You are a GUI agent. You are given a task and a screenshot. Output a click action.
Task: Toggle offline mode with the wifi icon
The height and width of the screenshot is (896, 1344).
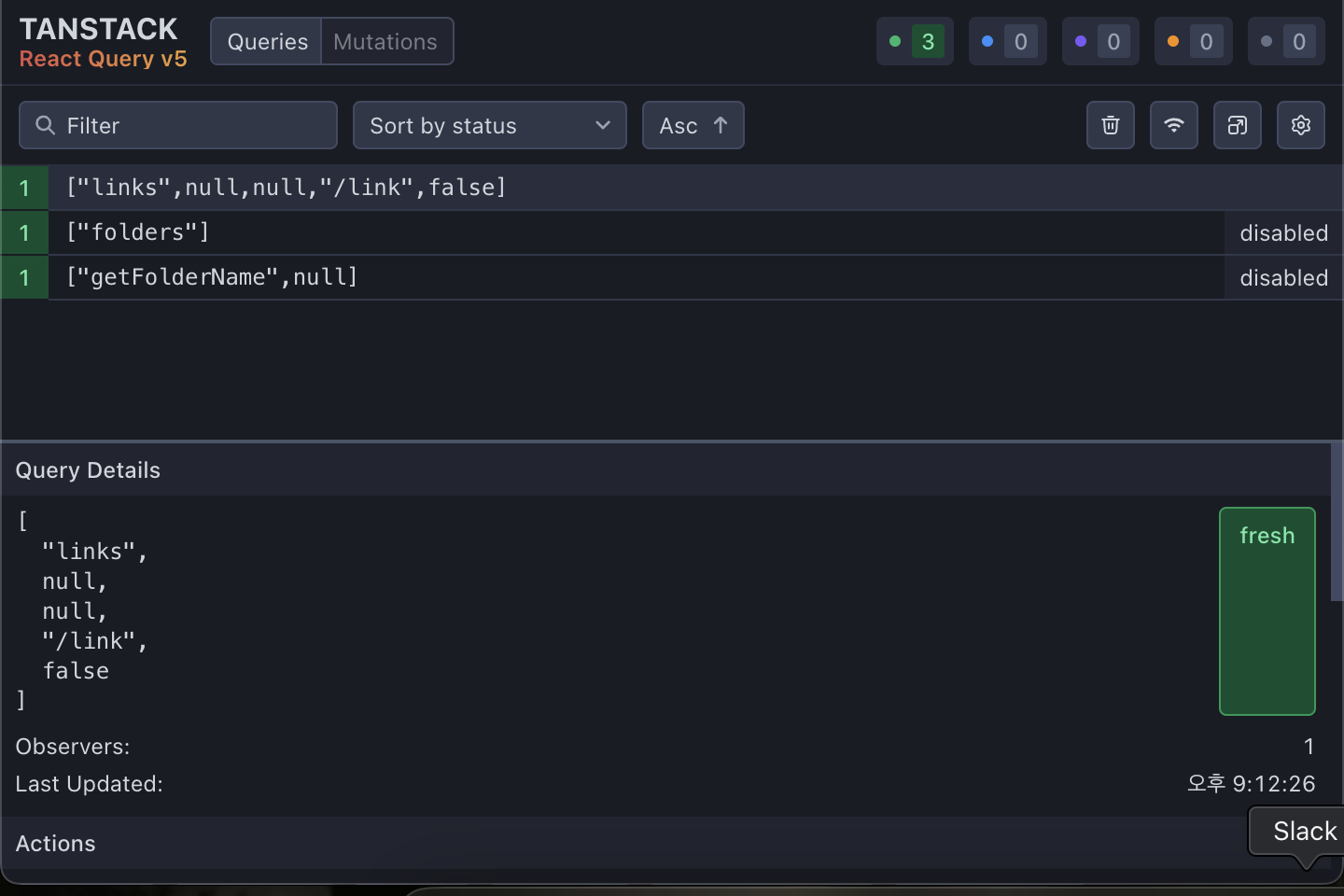(x=1174, y=125)
